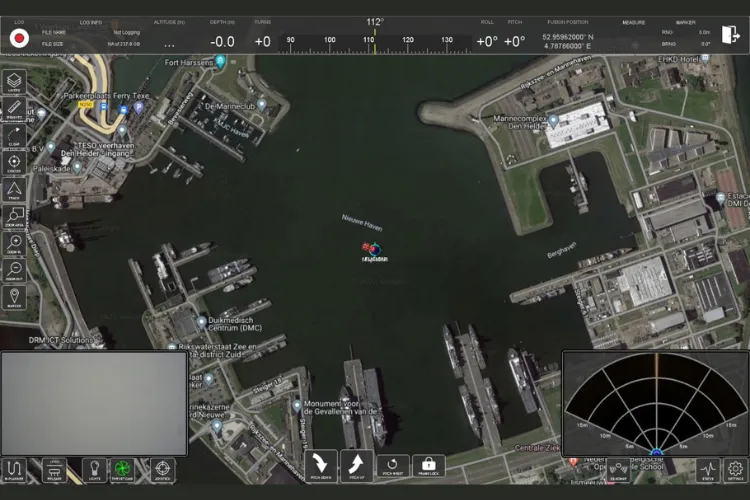
Task: Exit via the door icon
Action: [730, 34]
